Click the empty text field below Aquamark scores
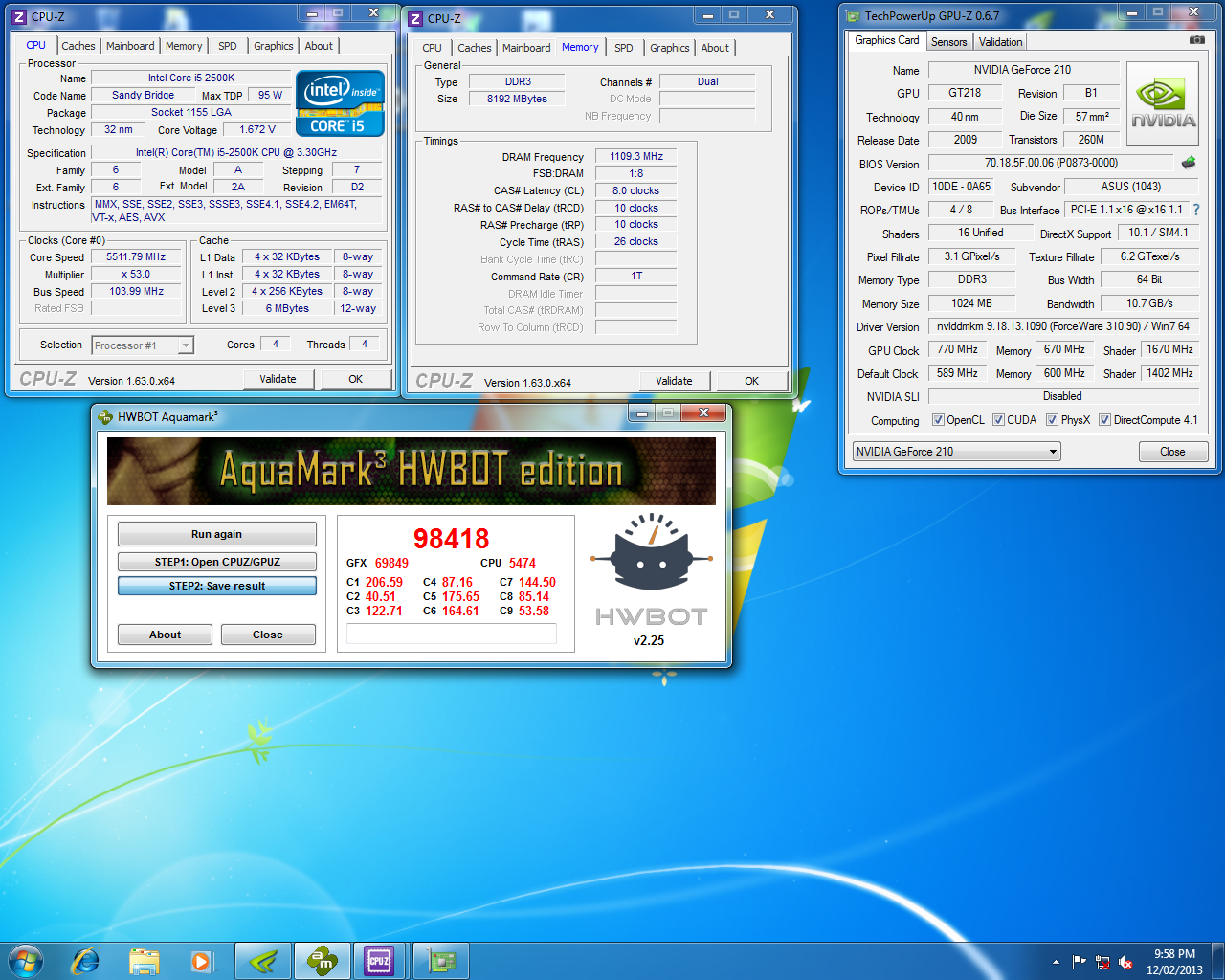The image size is (1225, 980). point(451,634)
